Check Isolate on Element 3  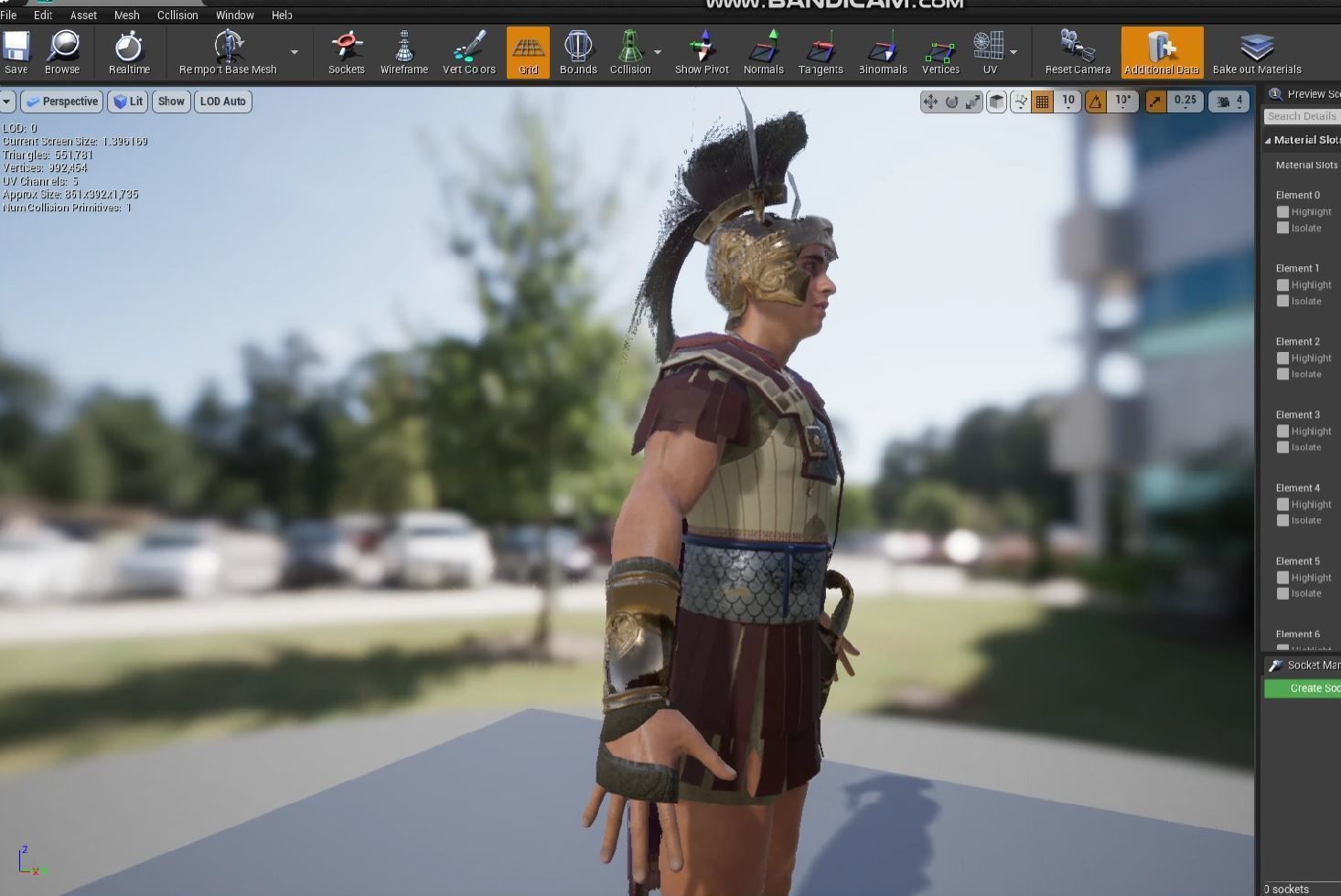(x=1282, y=447)
